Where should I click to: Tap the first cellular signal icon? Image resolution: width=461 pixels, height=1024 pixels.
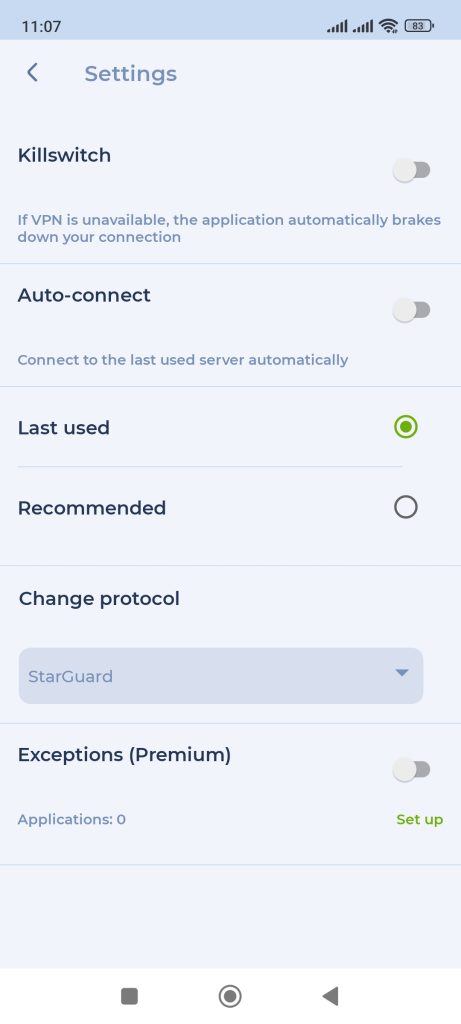pyautogui.click(x=337, y=26)
